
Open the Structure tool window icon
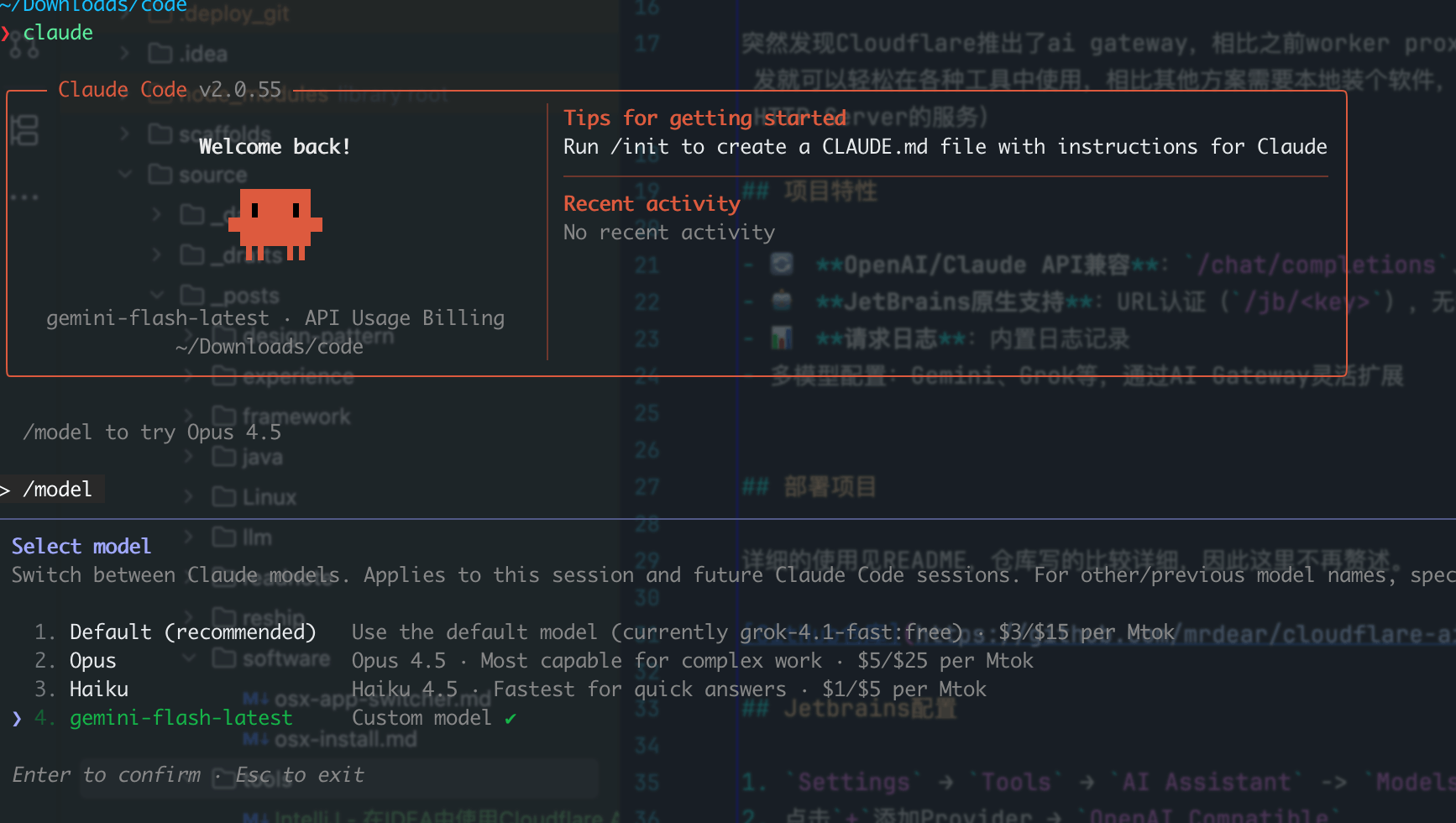point(24,130)
